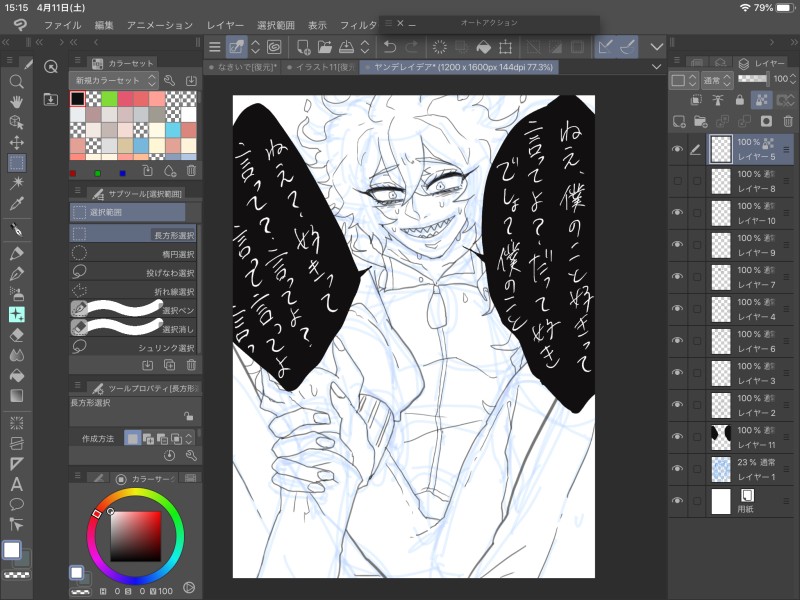
Task: Open the 作成方法 options stepper
Action: (x=189, y=438)
